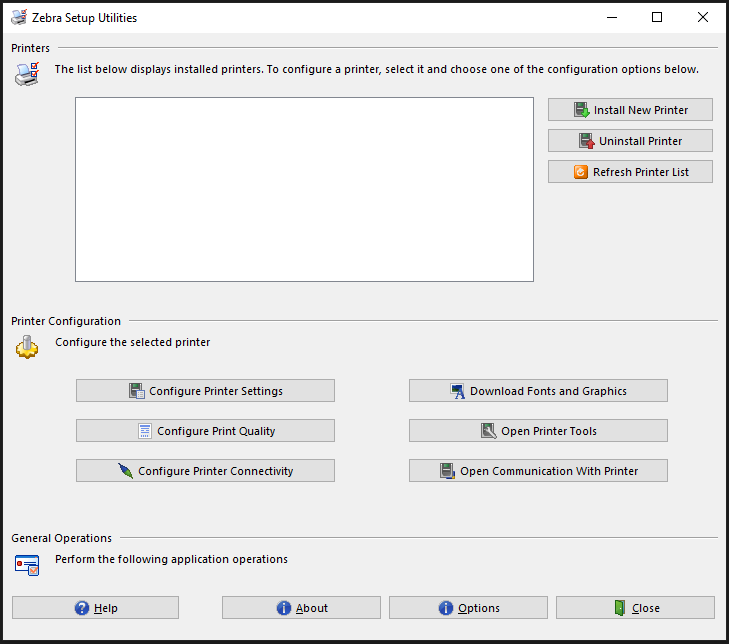Show the About dialog
729x644 pixels.
pos(301,608)
